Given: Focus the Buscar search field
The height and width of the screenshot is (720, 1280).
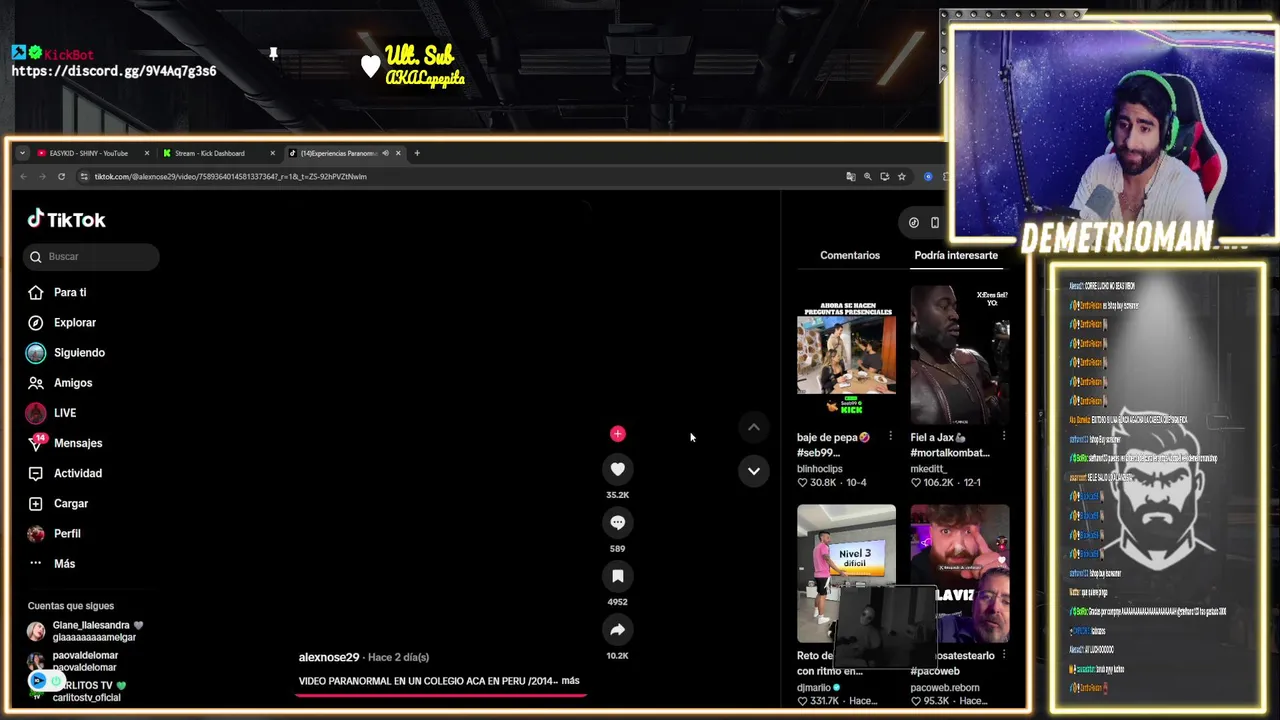Looking at the screenshot, I should point(91,256).
